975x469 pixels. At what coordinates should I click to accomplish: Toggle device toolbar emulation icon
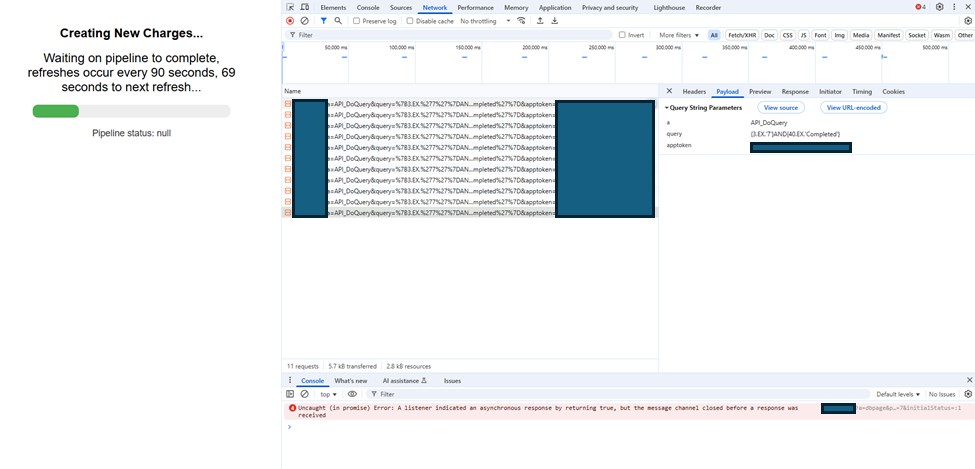[304, 7]
